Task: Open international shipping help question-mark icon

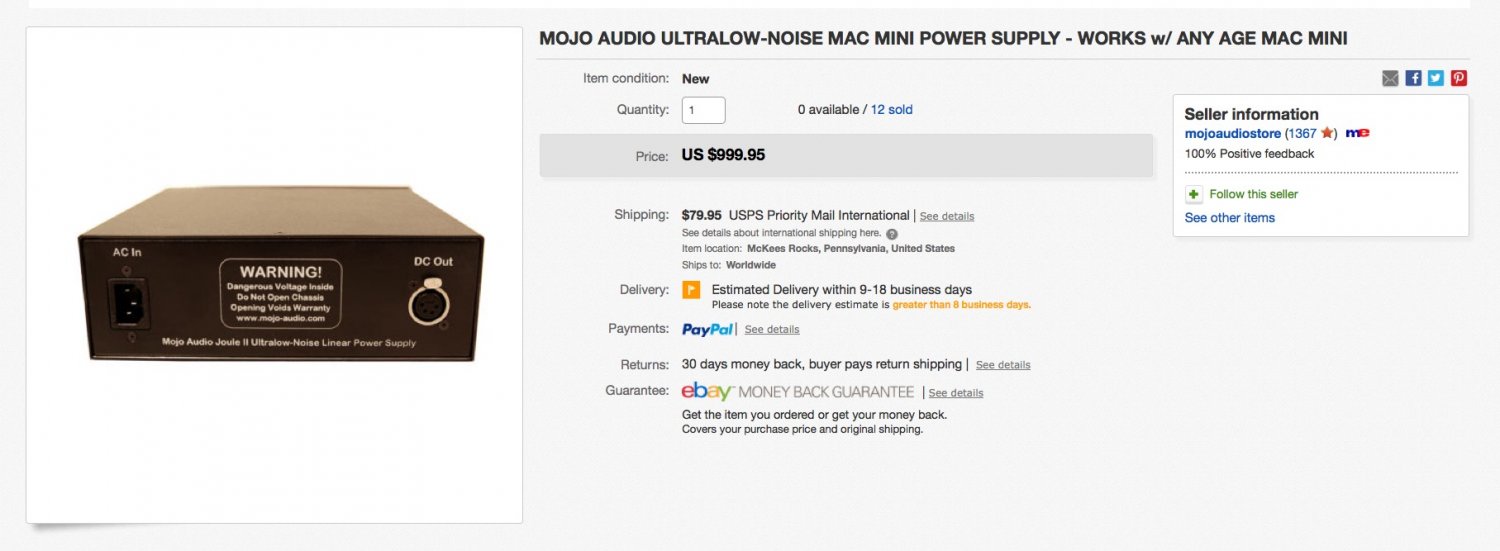Action: pyautogui.click(x=892, y=234)
